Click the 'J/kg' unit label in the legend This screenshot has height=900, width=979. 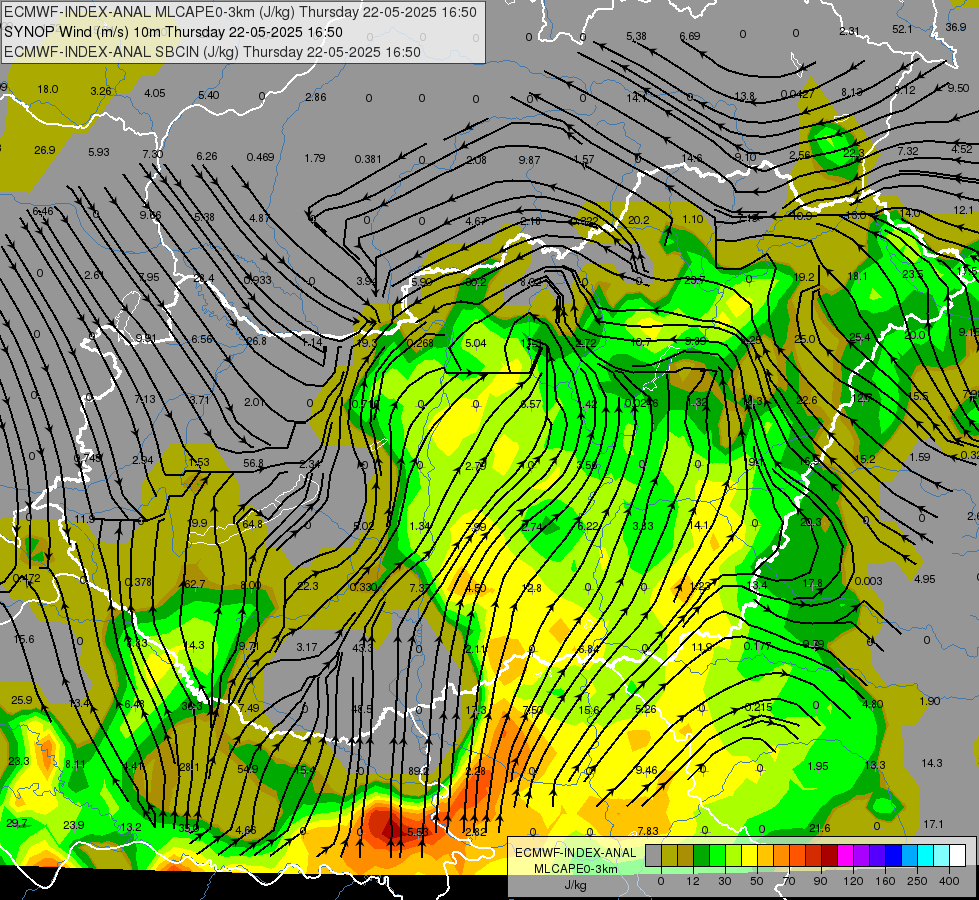576,885
